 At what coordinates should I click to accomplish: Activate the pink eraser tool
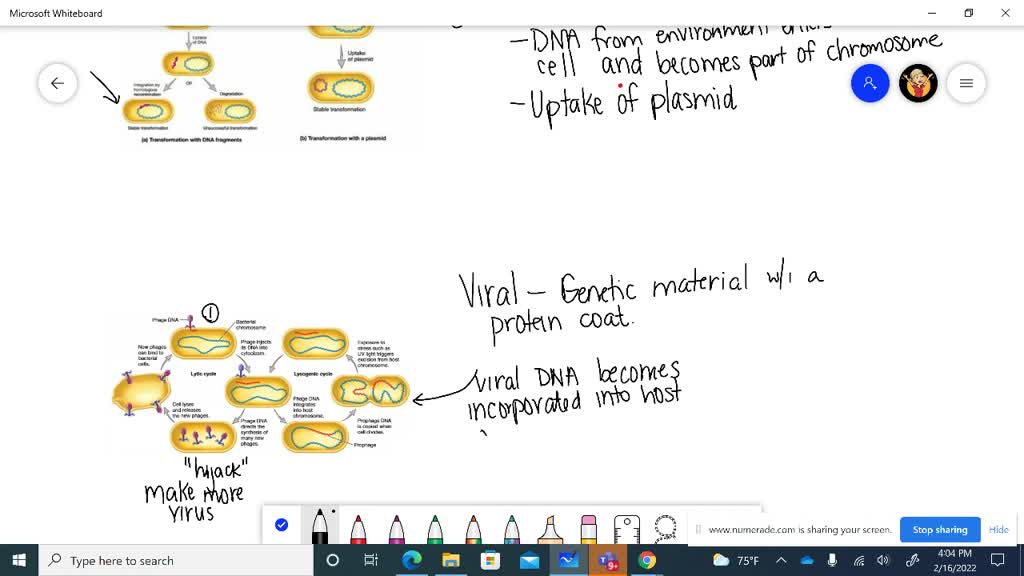coord(588,529)
